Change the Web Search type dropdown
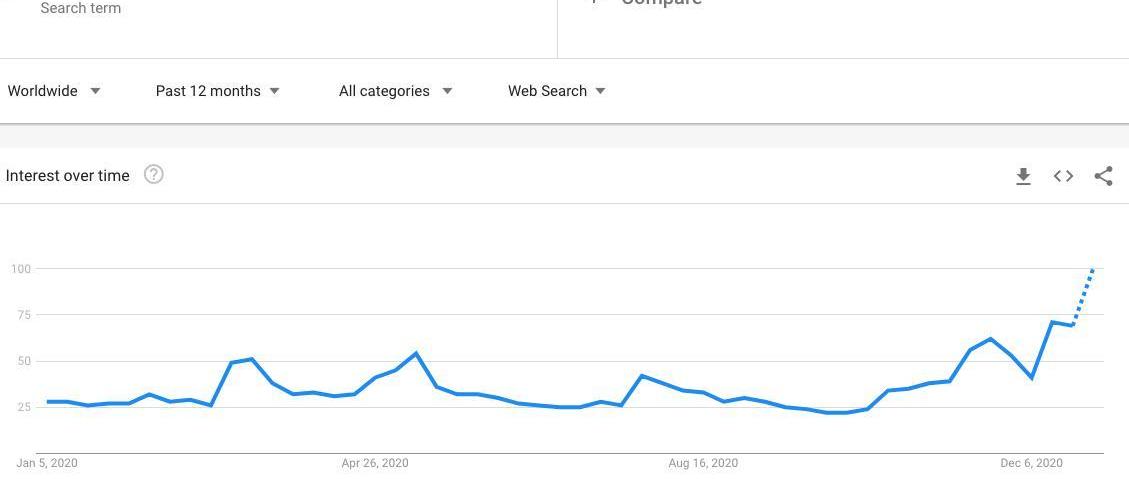This screenshot has height=479, width=1129. click(x=556, y=91)
